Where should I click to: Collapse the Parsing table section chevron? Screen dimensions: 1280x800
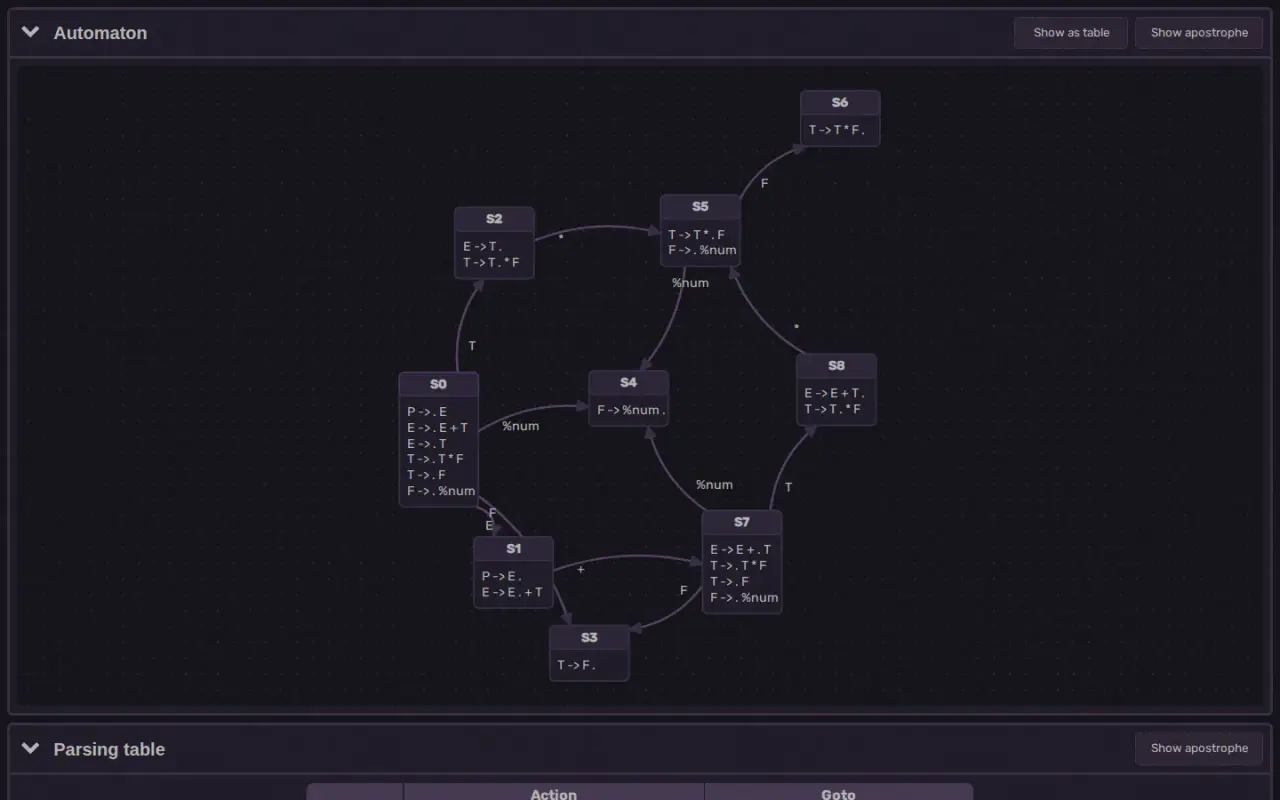(31, 748)
